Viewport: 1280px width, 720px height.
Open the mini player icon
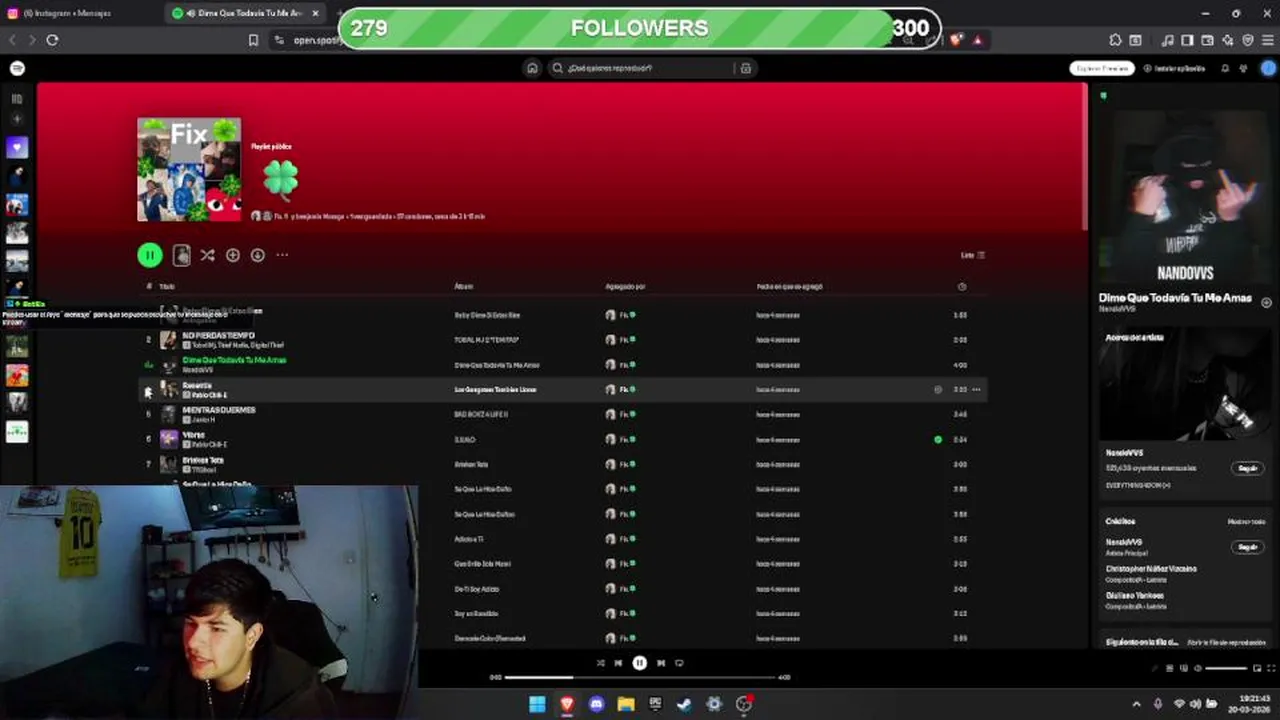coord(1257,668)
